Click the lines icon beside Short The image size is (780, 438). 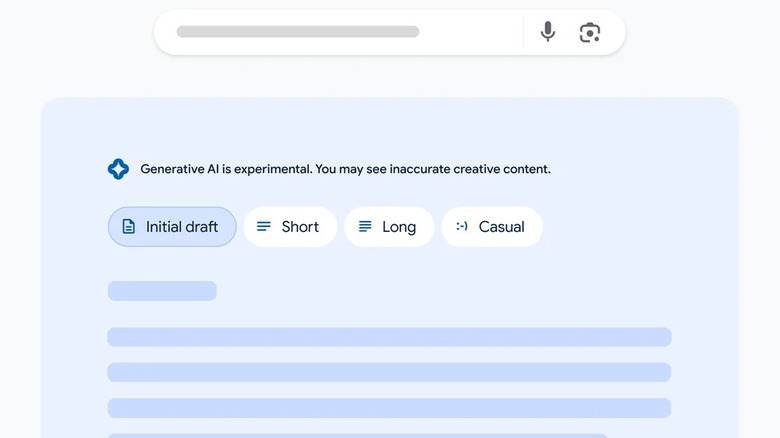click(x=264, y=227)
